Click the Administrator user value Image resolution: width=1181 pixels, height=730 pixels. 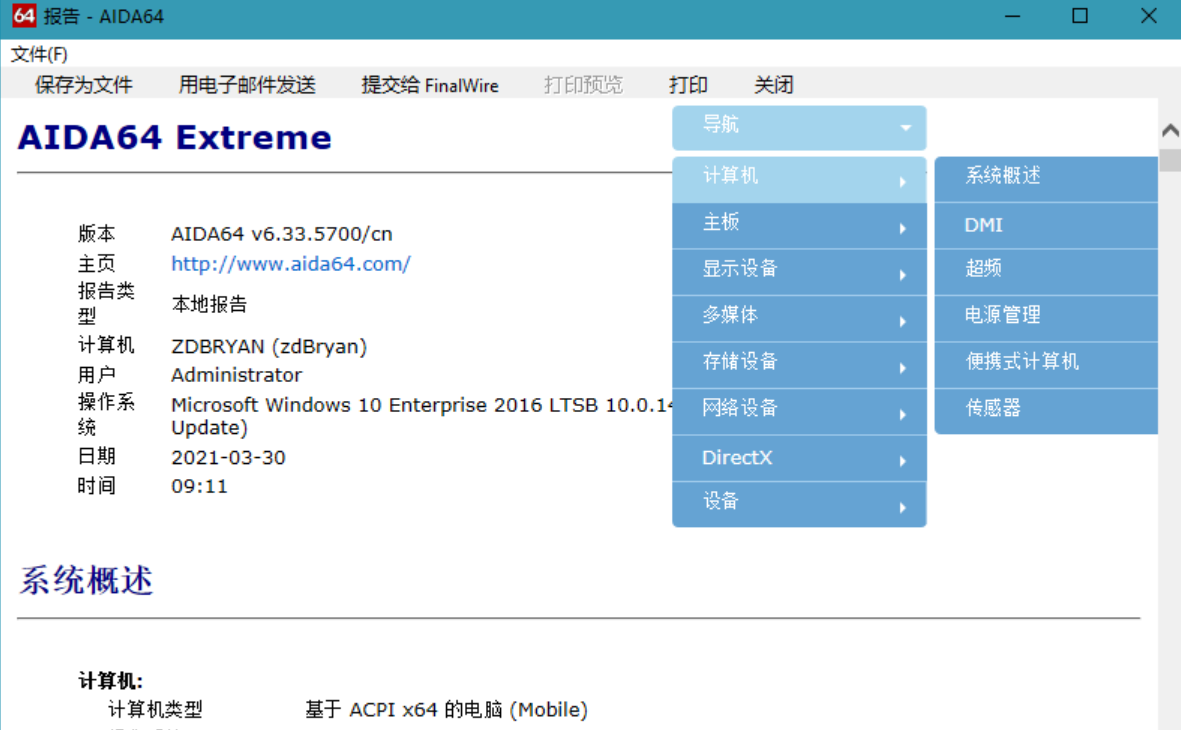[x=237, y=375]
